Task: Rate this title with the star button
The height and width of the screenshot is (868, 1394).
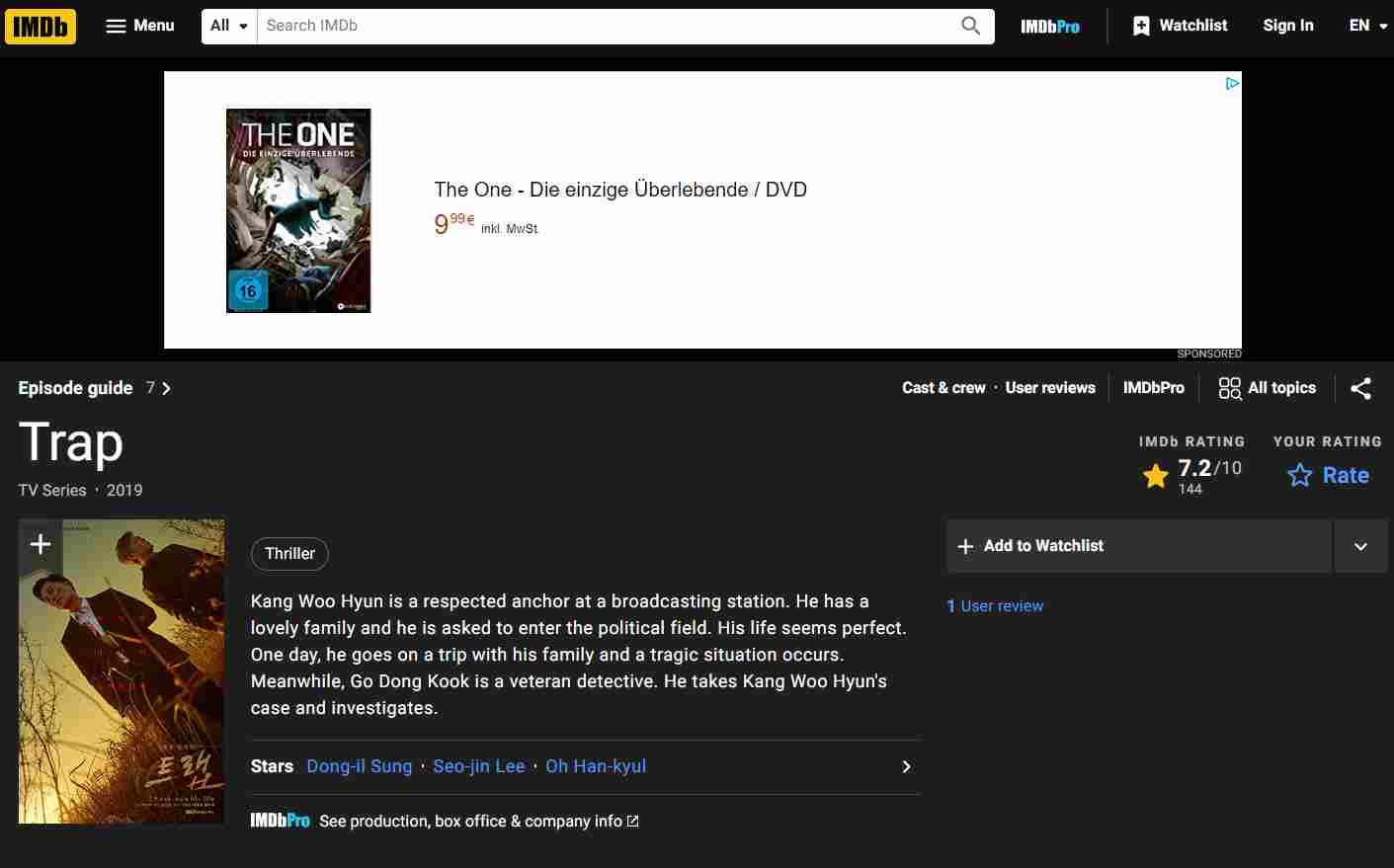Action: click(x=1328, y=475)
